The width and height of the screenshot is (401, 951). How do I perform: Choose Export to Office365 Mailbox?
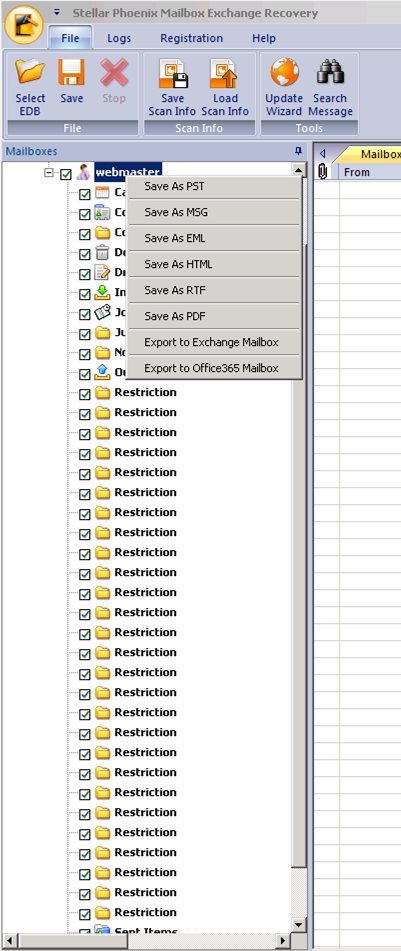pos(214,368)
